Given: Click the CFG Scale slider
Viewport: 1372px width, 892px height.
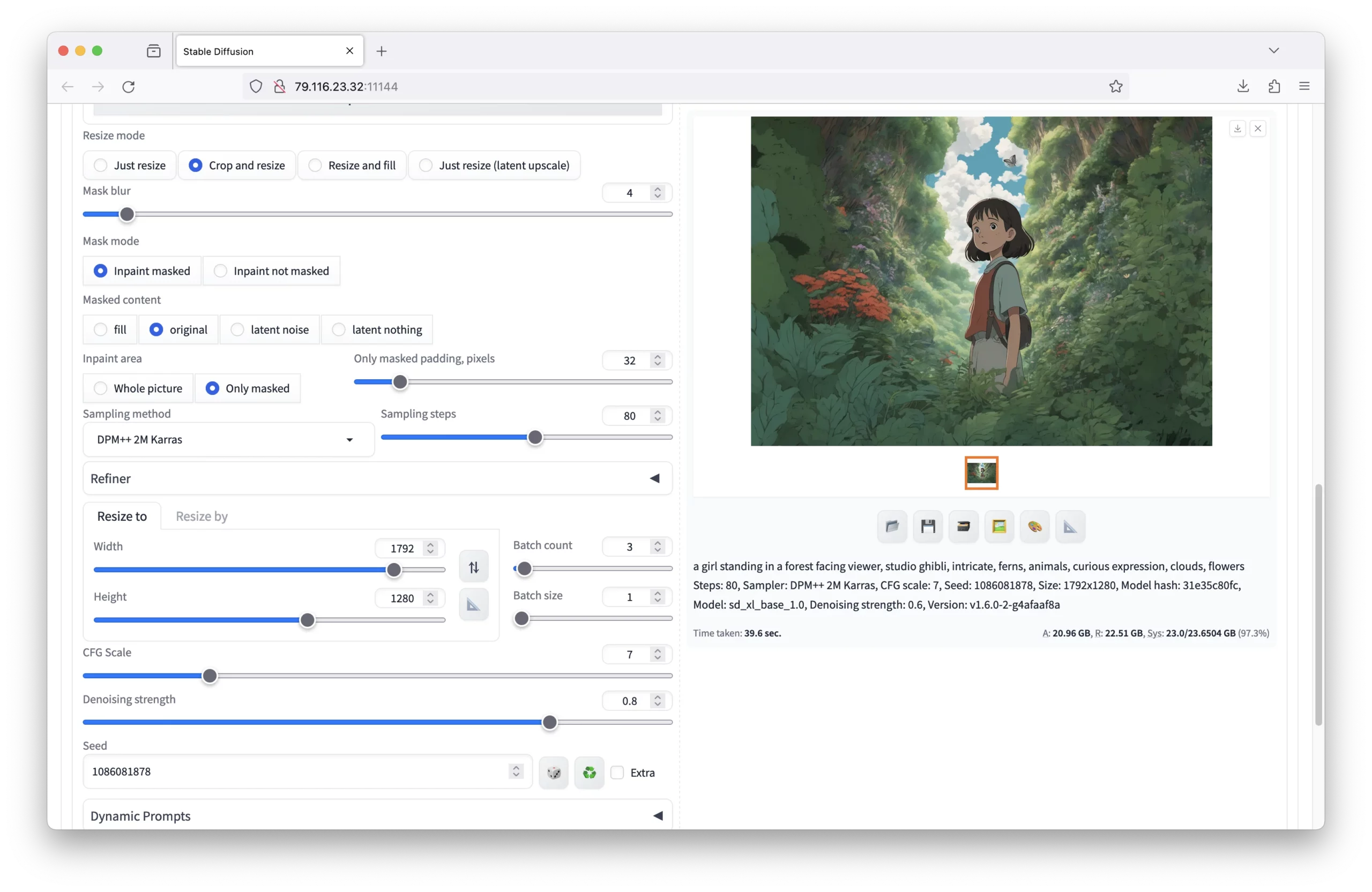Looking at the screenshot, I should (378, 676).
